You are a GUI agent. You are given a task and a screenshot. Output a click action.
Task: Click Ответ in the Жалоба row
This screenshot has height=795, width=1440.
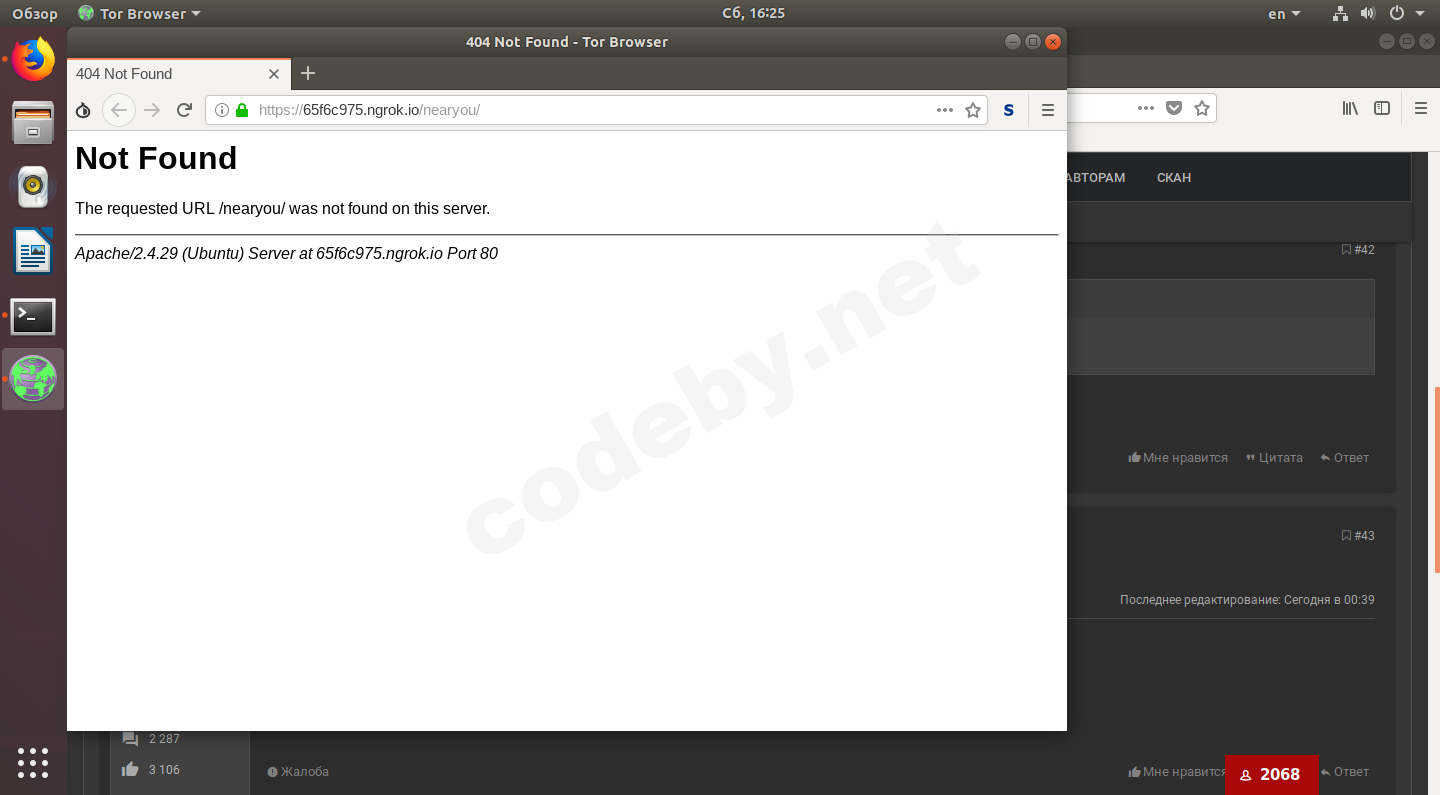point(1345,772)
